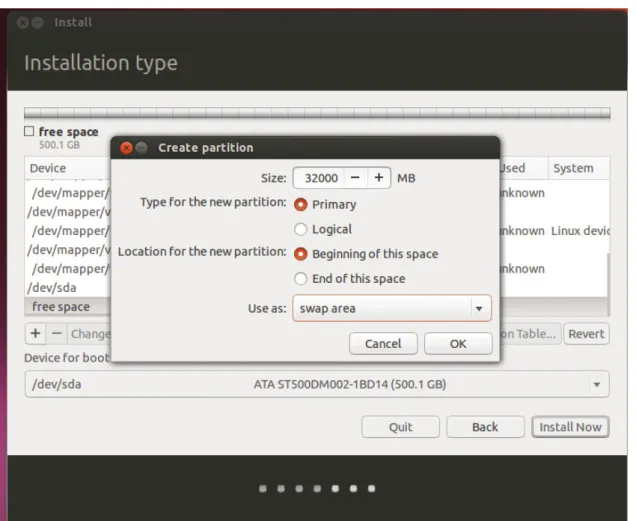Click the Device column header
The image size is (636, 521).
(x=68, y=168)
